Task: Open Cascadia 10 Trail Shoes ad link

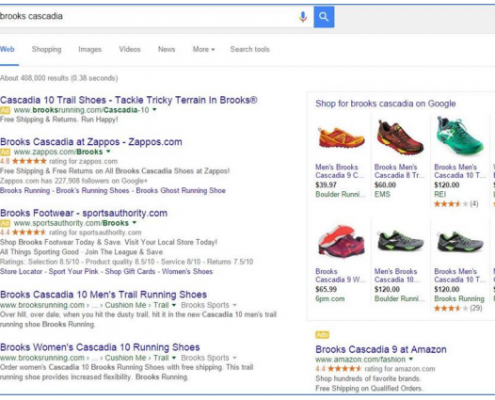Action: (129, 100)
